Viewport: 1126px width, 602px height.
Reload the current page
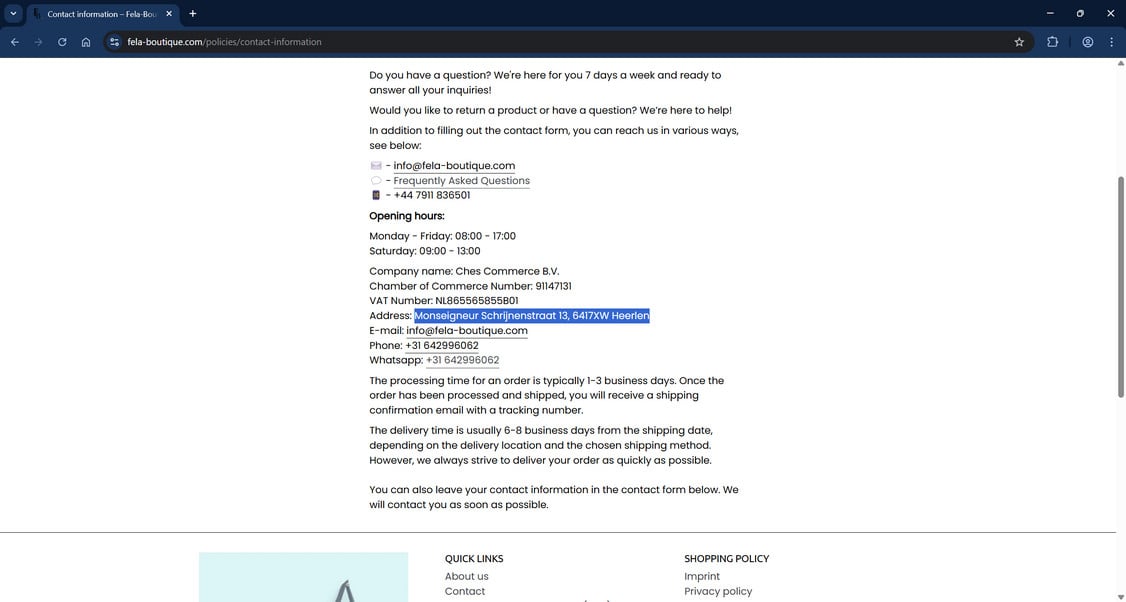(x=62, y=42)
